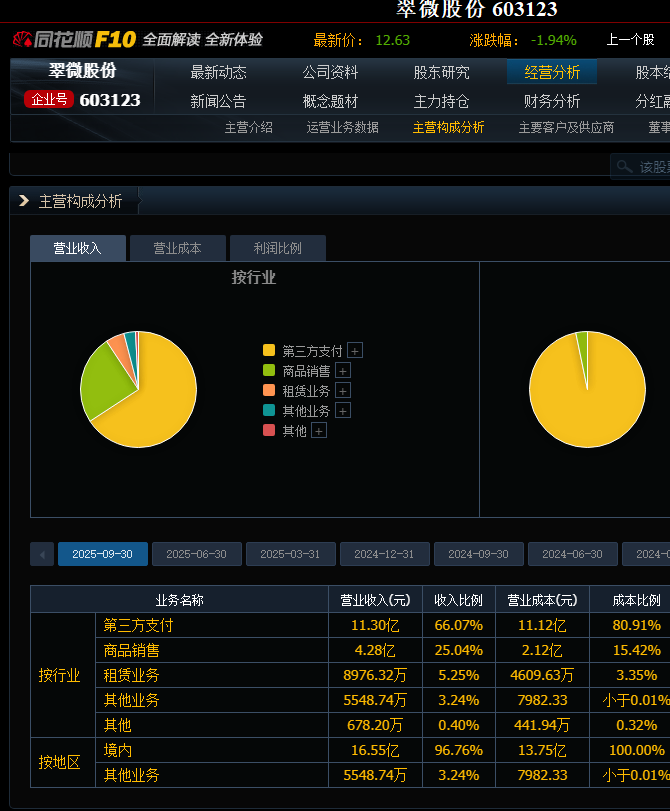
Task: Go to 主营构成分析 submenu
Action: pos(449,128)
